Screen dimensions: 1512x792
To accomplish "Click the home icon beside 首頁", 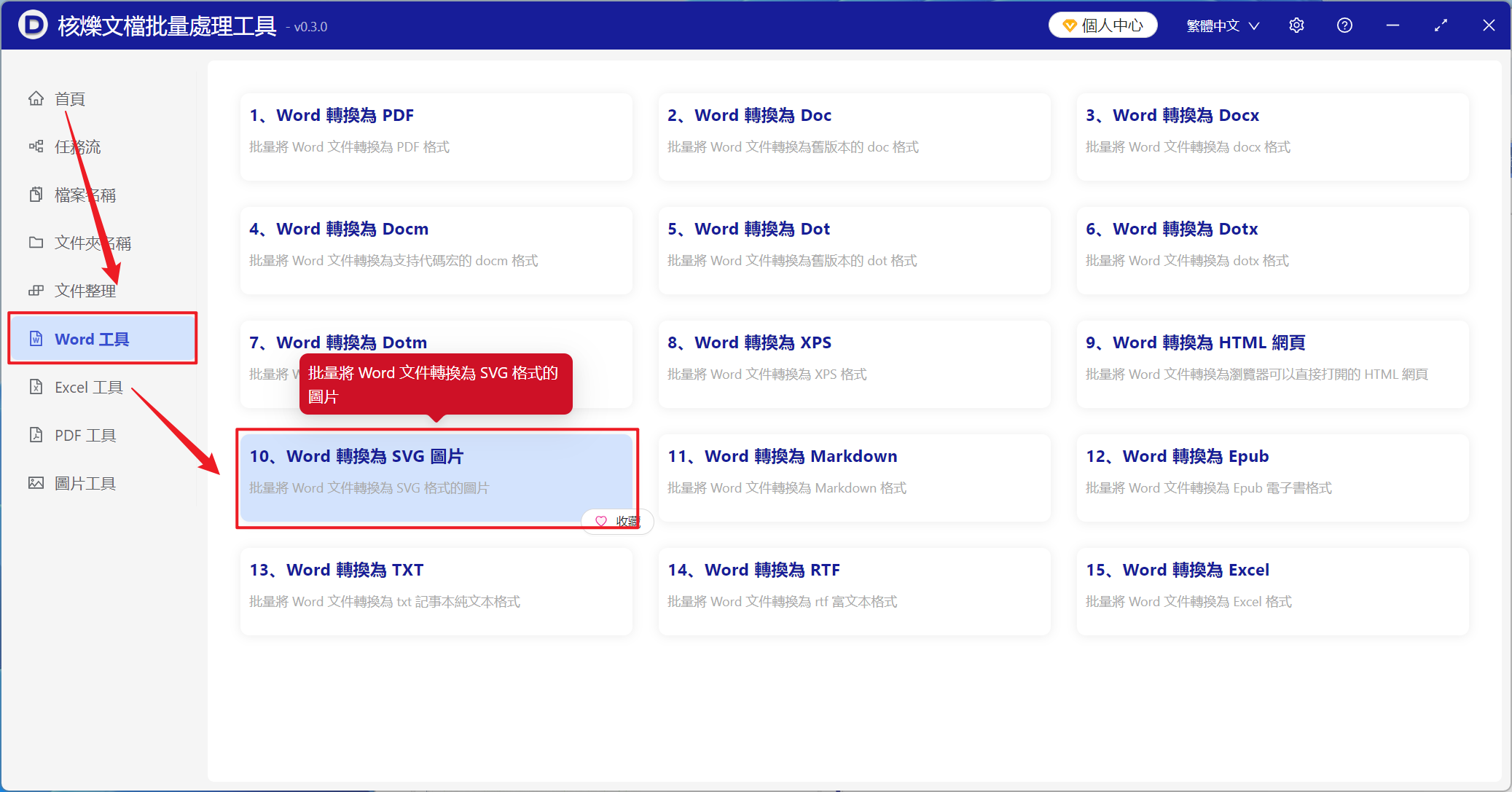I will (x=36, y=98).
